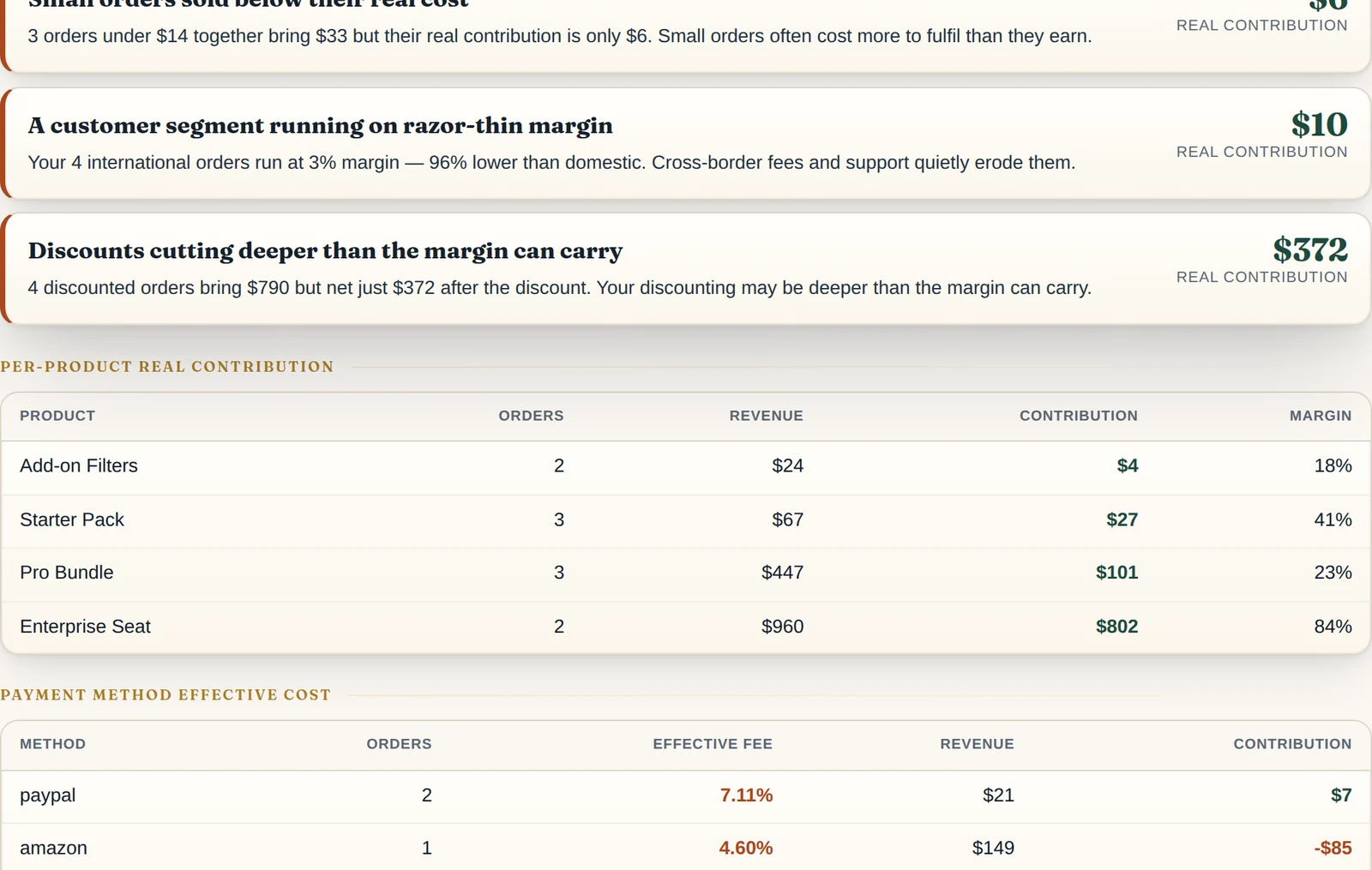Click the $7 contribution for paypal

pos(1341,795)
